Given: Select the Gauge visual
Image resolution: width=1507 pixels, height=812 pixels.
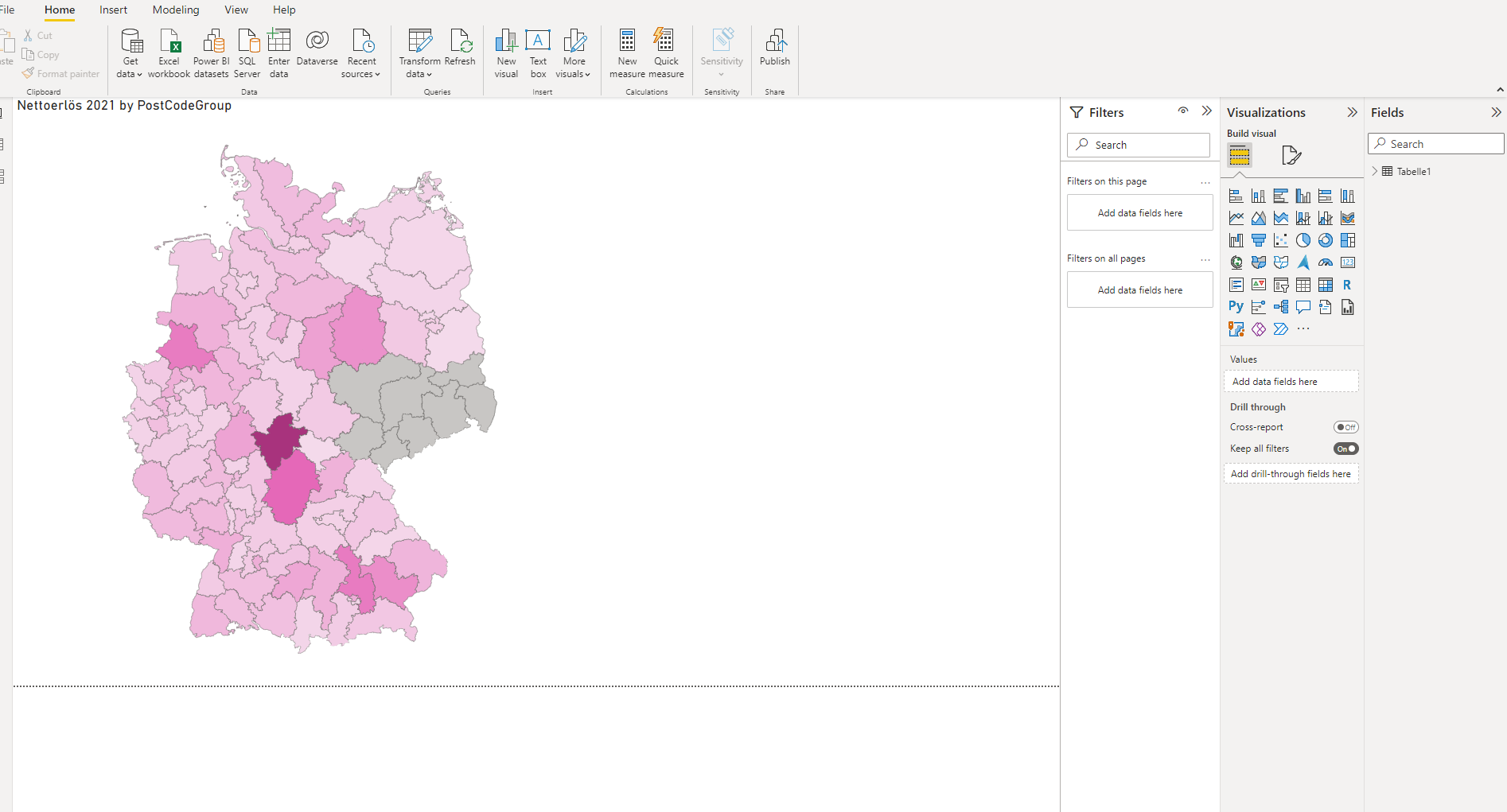Looking at the screenshot, I should pos(1325,262).
